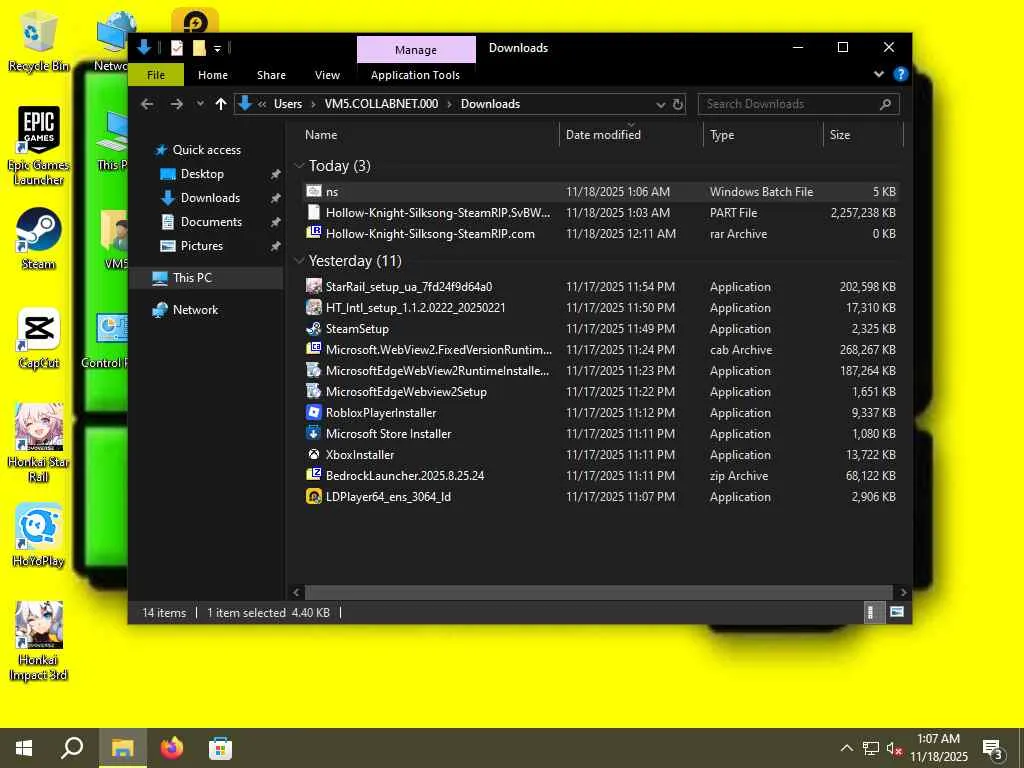The image size is (1024, 768).
Task: Select the MicrosoftEdgeWebview2Setup file
Action: click(x=600, y=392)
